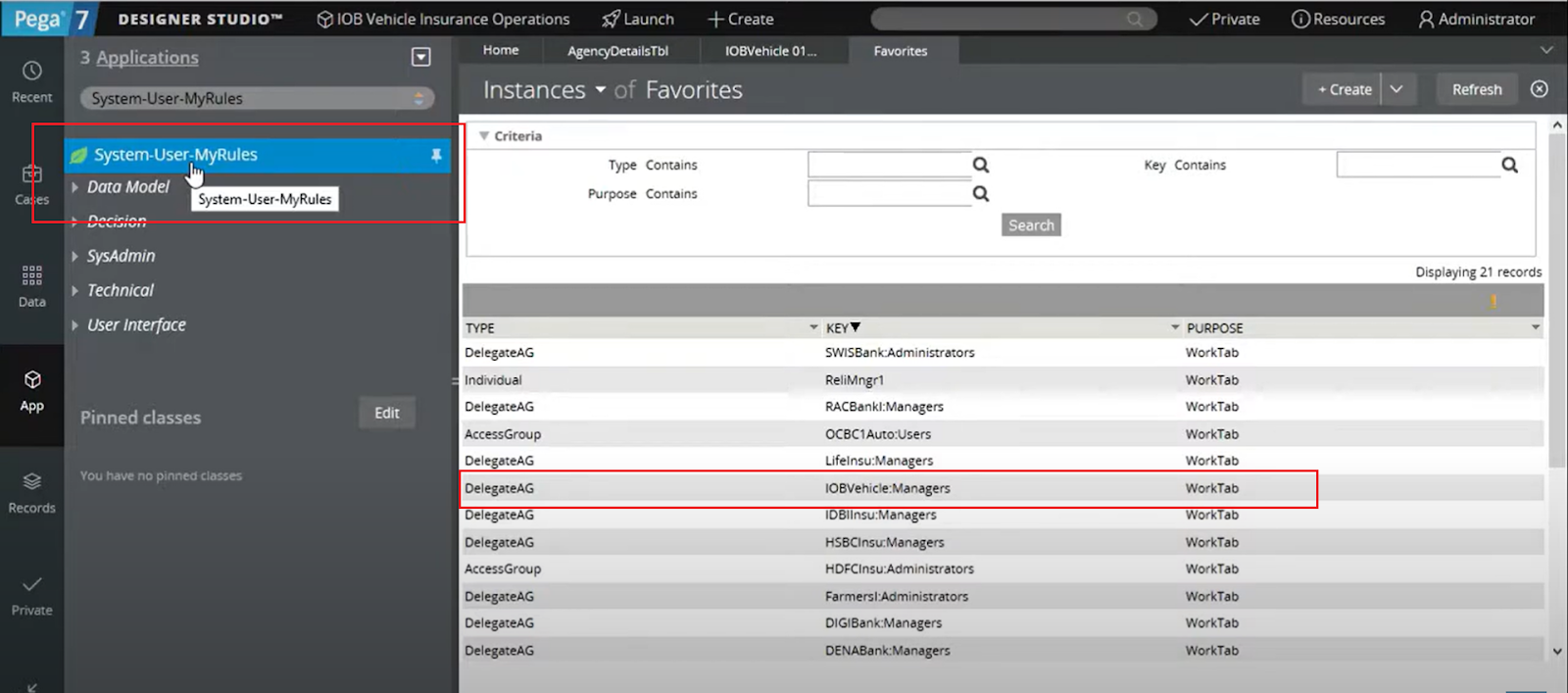
Task: Open the SWISBank:Administrators row
Action: pos(1002,353)
